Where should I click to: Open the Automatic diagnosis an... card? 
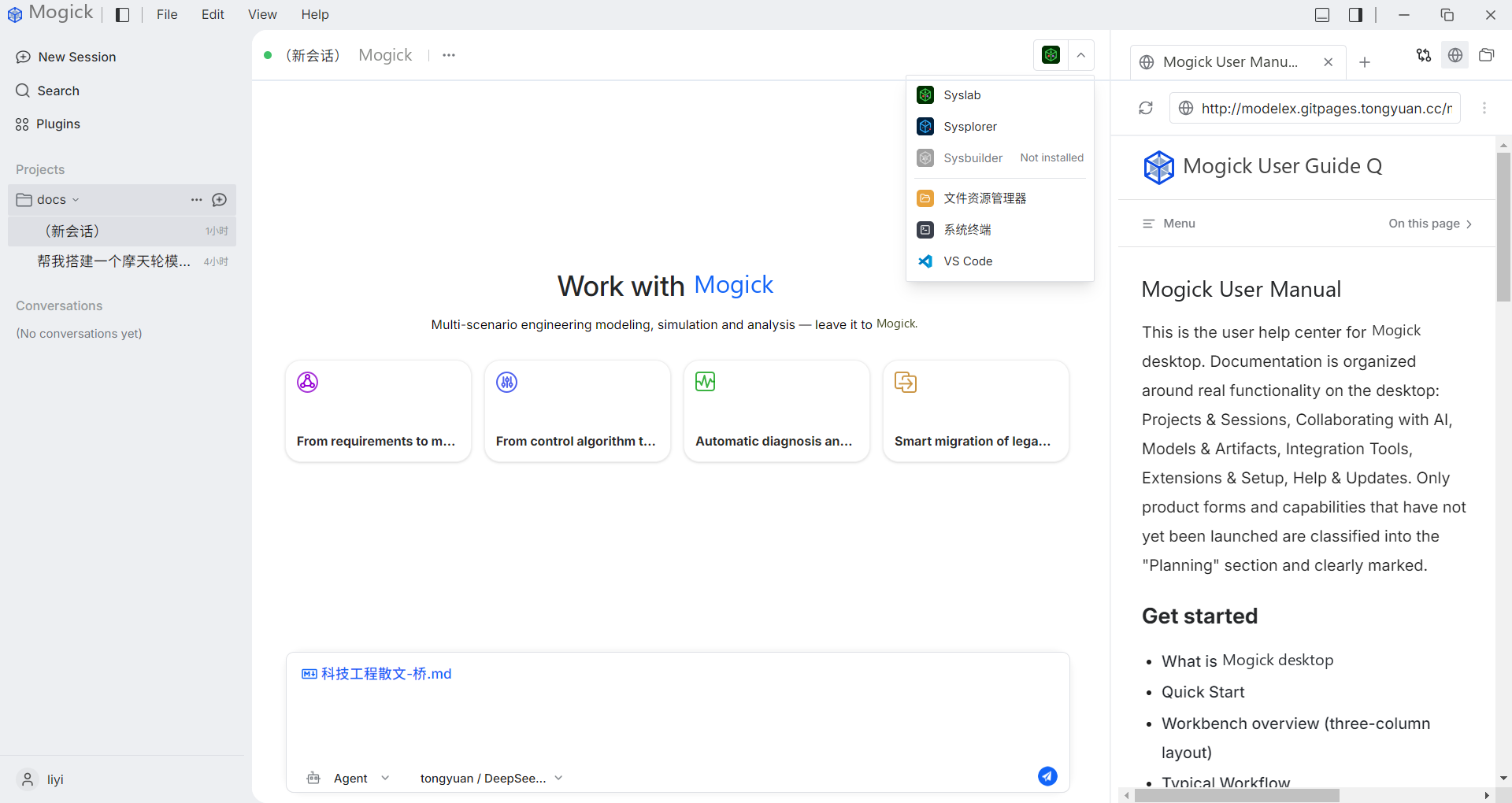776,411
